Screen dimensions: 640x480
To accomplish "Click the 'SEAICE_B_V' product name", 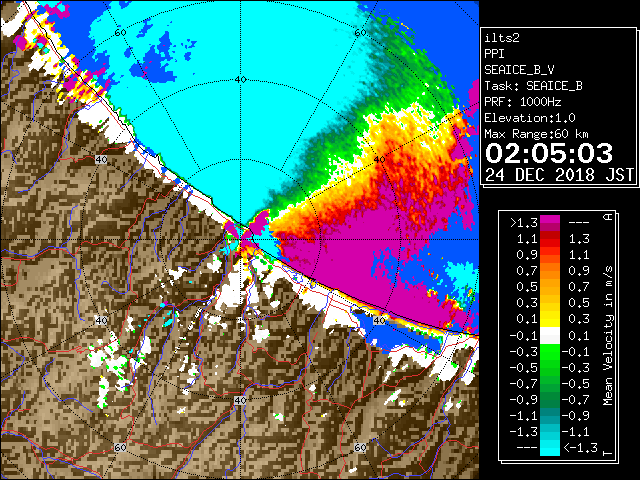I will 519,70.
